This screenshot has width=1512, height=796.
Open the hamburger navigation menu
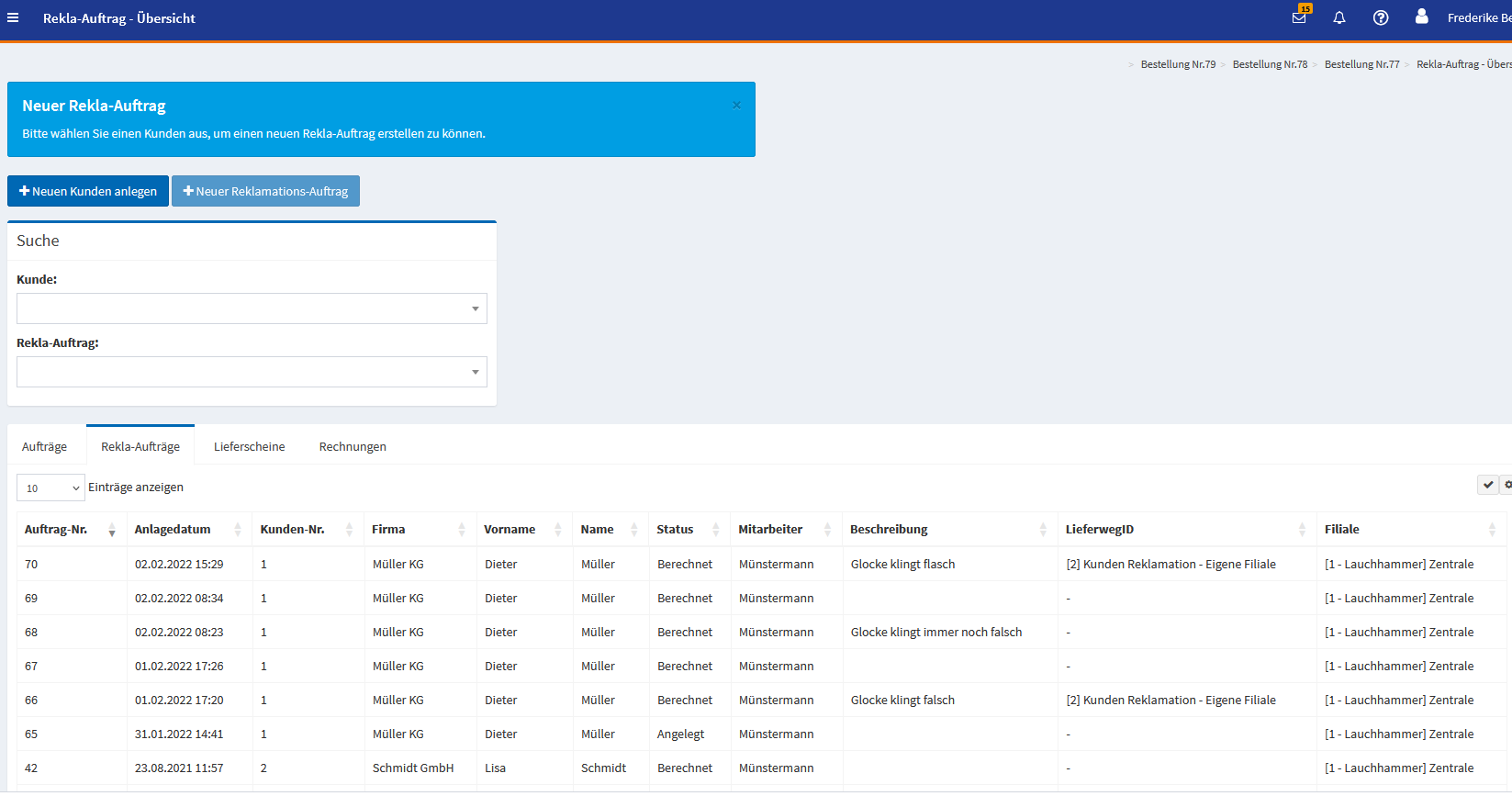13,17
